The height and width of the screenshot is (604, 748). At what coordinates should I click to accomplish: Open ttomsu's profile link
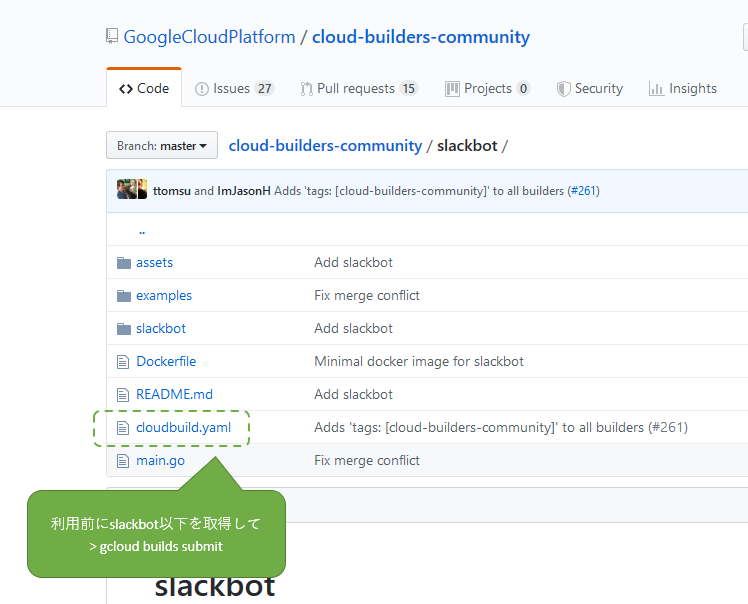click(x=172, y=191)
